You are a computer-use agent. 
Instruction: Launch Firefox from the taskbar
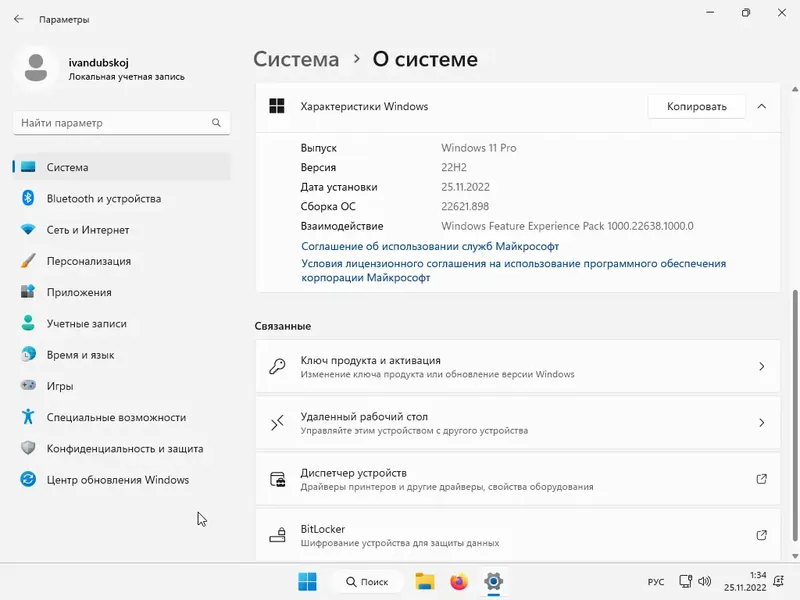[x=459, y=581]
